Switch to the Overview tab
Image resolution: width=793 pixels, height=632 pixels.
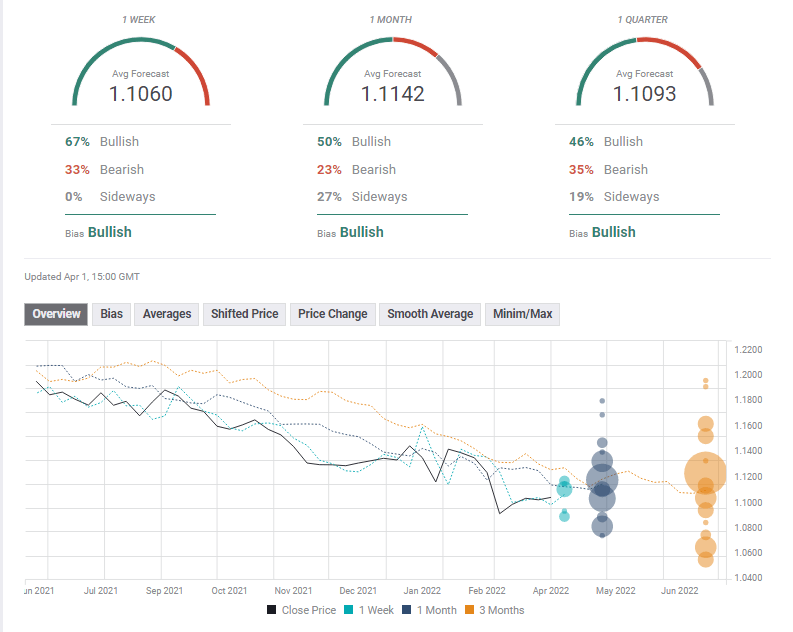tap(56, 314)
